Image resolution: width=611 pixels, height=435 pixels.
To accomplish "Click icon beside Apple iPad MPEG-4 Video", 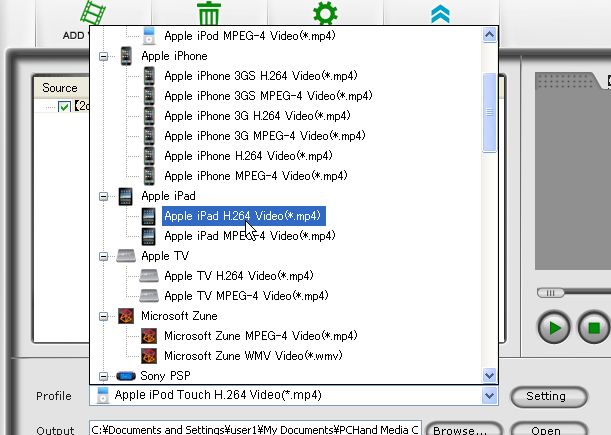I will point(148,236).
